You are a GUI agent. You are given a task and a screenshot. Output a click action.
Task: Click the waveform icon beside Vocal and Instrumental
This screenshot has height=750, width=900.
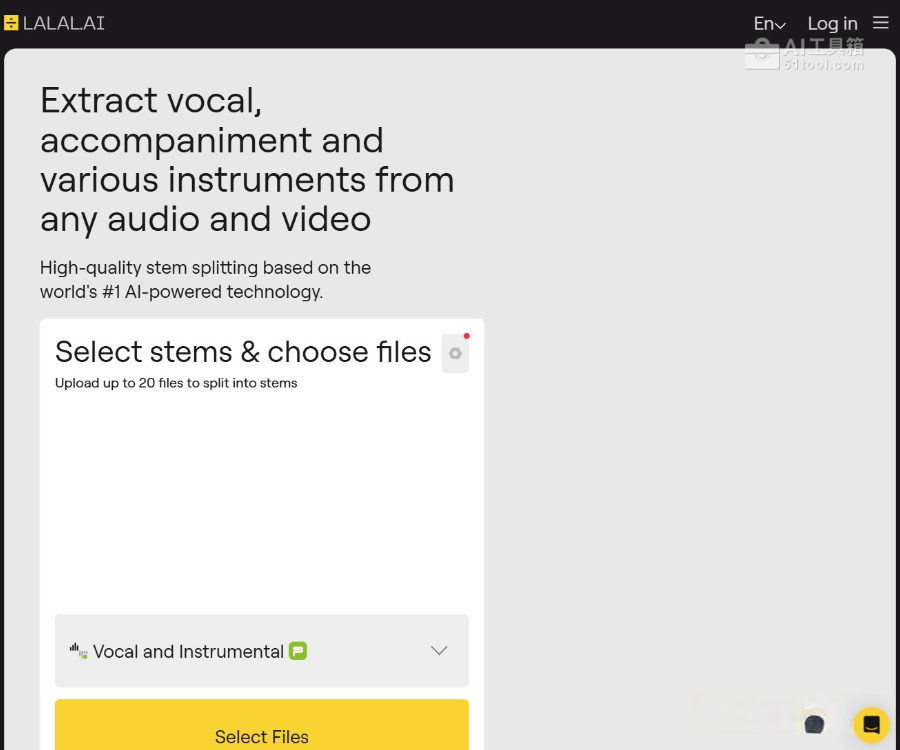(78, 651)
